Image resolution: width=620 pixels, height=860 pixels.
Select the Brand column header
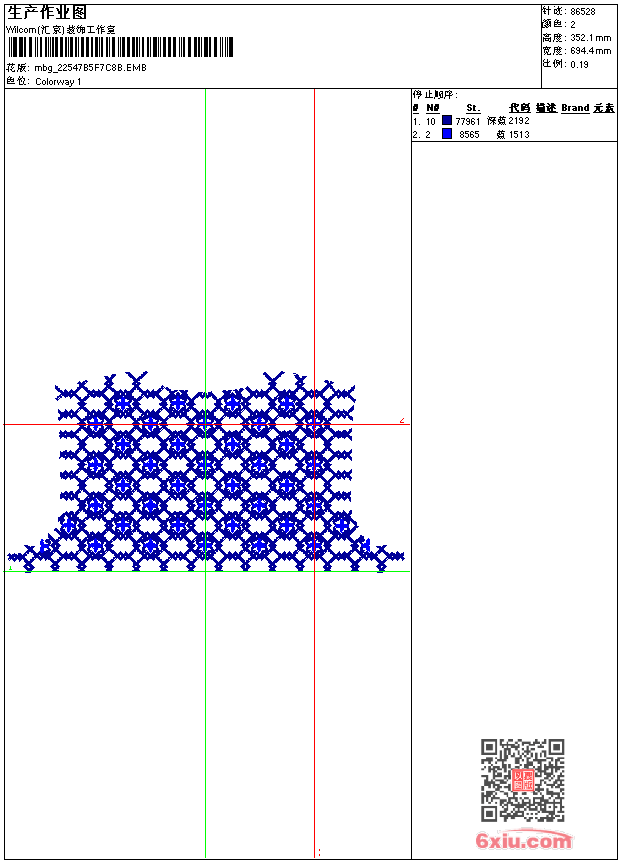[x=575, y=108]
